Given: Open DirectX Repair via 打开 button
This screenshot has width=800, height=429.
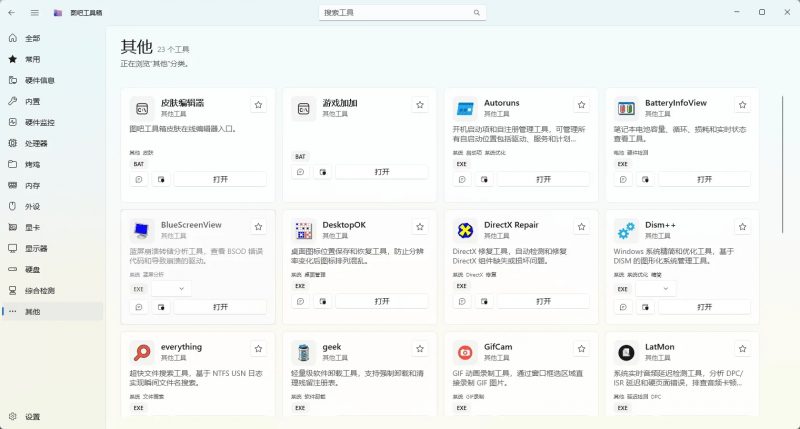Looking at the screenshot, I should pyautogui.click(x=543, y=301).
